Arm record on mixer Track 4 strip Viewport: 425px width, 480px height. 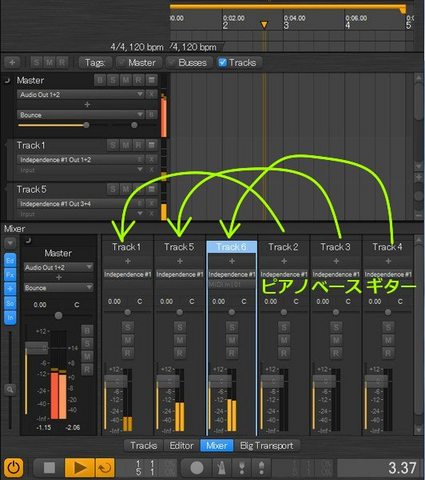coord(388,353)
